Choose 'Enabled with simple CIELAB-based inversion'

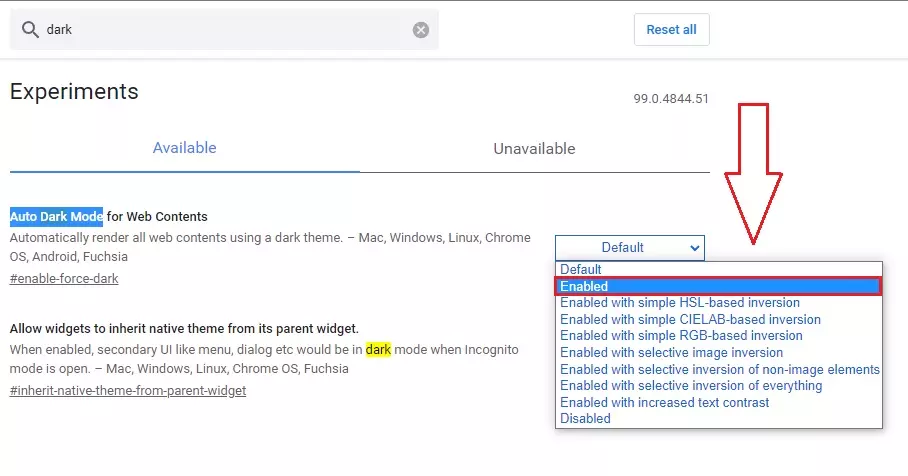(x=719, y=320)
